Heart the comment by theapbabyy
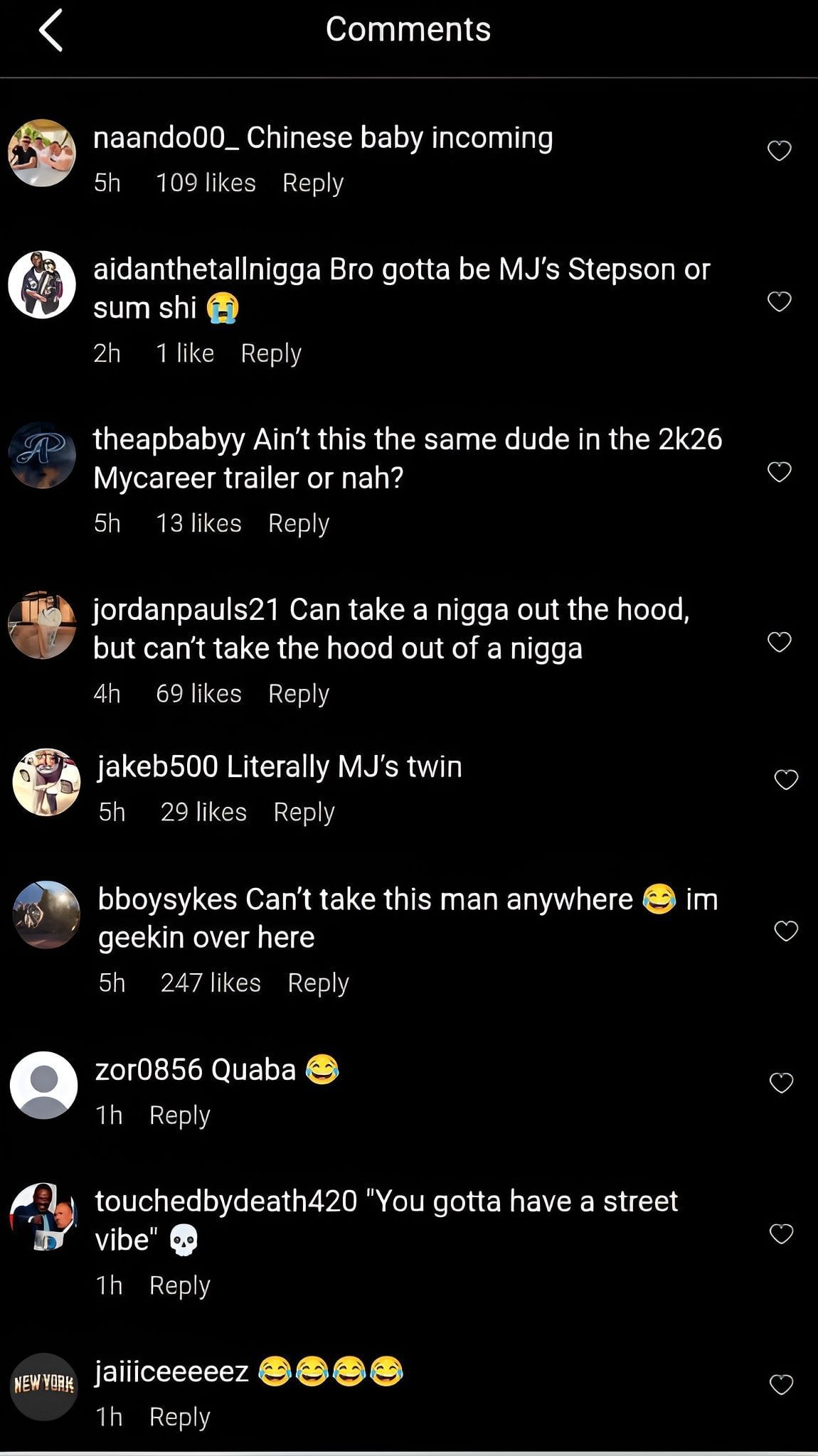 tap(779, 471)
